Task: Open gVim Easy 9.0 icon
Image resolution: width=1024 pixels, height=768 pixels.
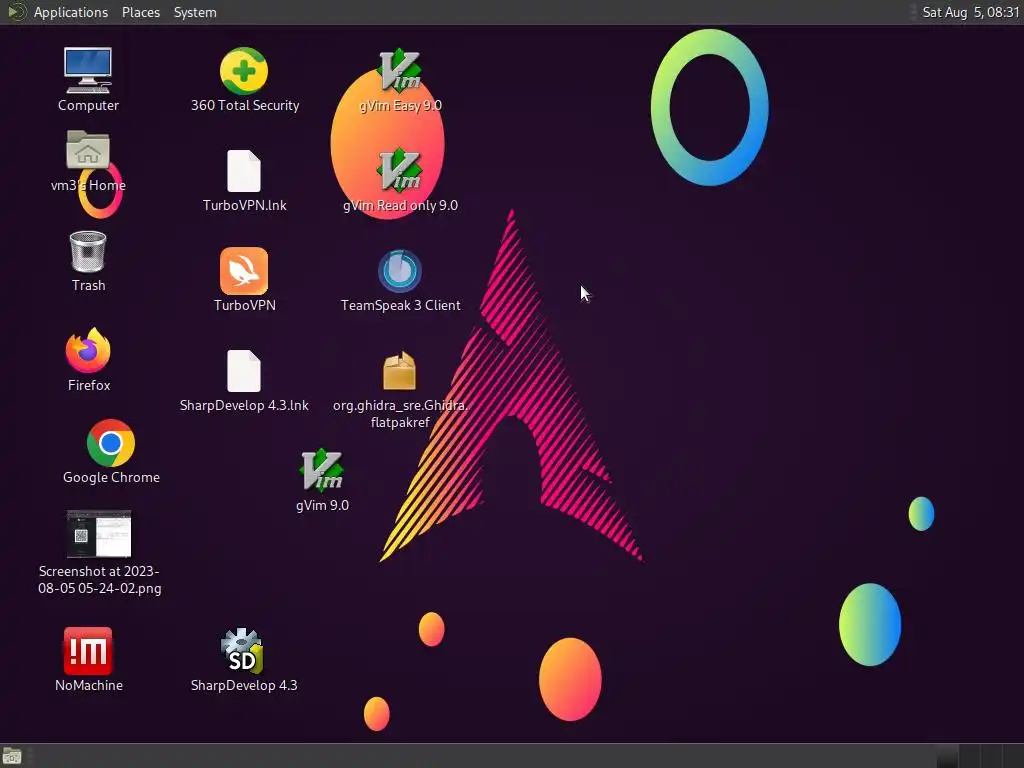Action: pos(400,71)
